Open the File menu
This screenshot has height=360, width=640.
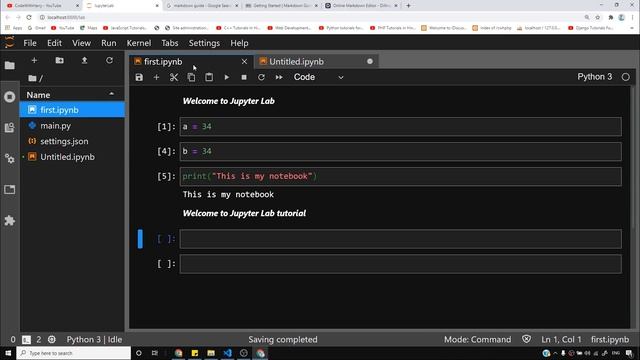click(30, 43)
